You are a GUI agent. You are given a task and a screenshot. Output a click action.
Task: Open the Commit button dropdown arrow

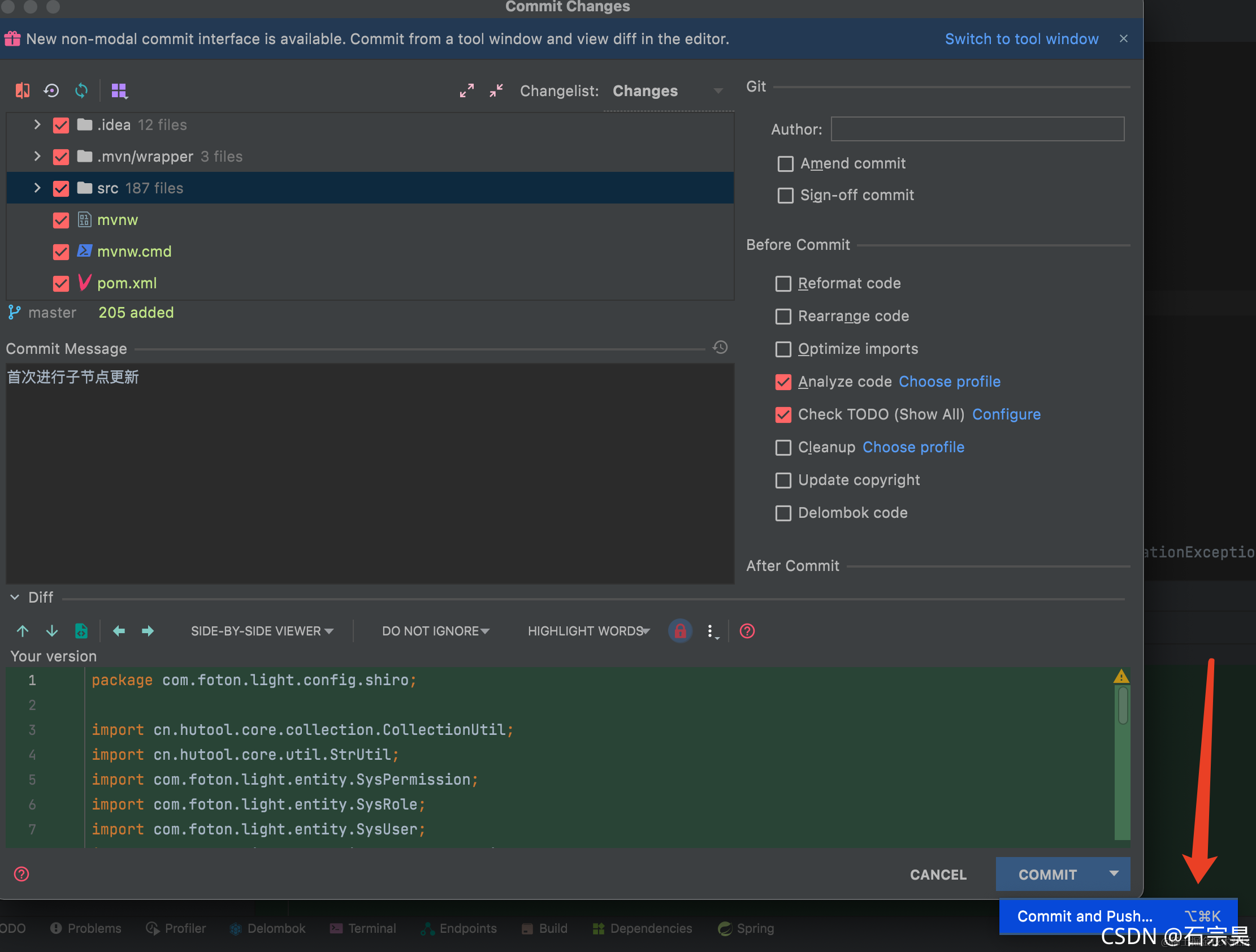coord(1114,873)
